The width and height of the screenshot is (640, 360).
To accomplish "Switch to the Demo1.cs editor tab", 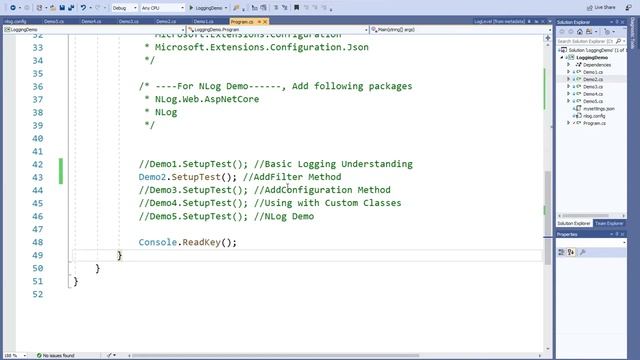I will pos(204,22).
